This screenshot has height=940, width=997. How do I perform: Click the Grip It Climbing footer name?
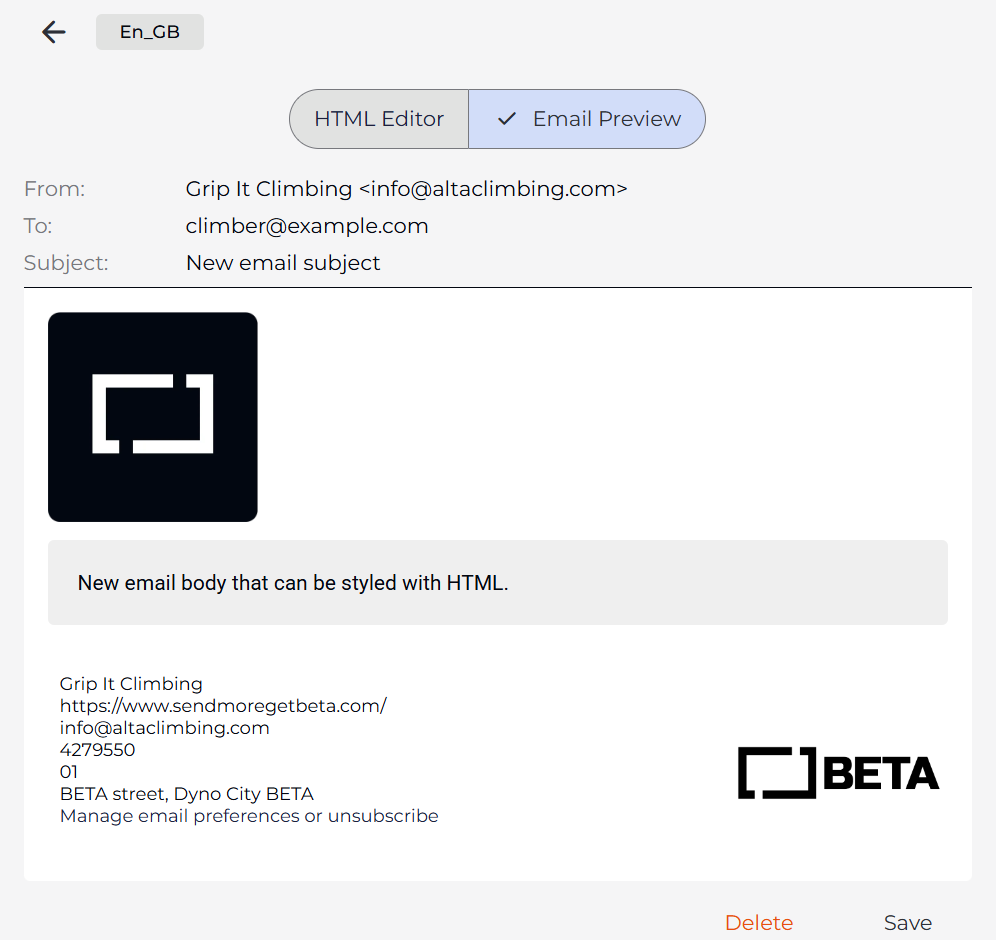click(x=131, y=684)
